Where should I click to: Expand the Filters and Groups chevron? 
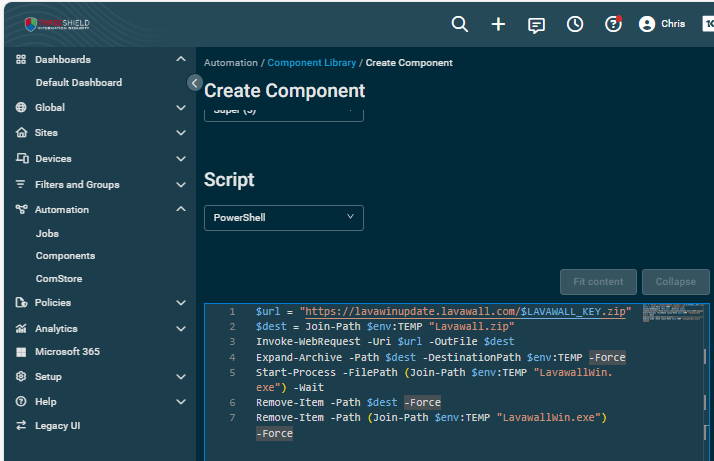coord(181,185)
